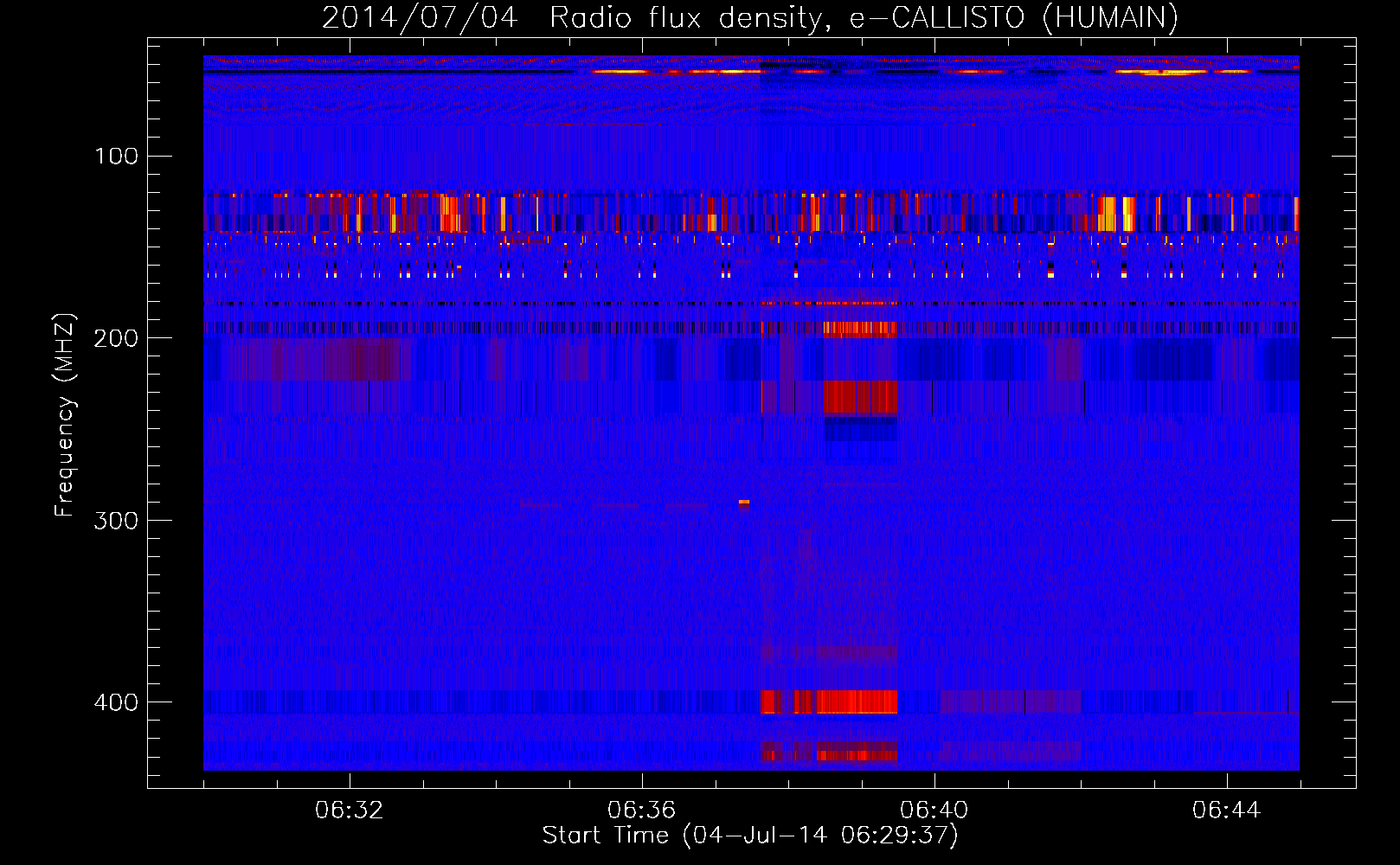Image resolution: width=1400 pixels, height=865 pixels.
Task: Click the 06:32 time tick label
Action: tap(350, 811)
